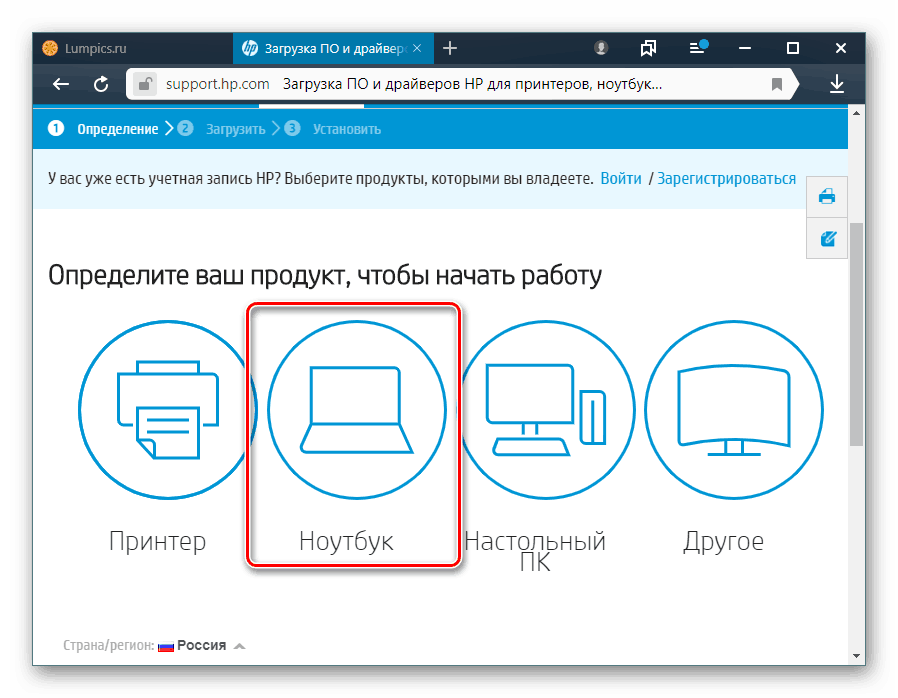Screen dimensions: 898x698
Task: Click inside the address bar
Action: pyautogui.click(x=450, y=84)
